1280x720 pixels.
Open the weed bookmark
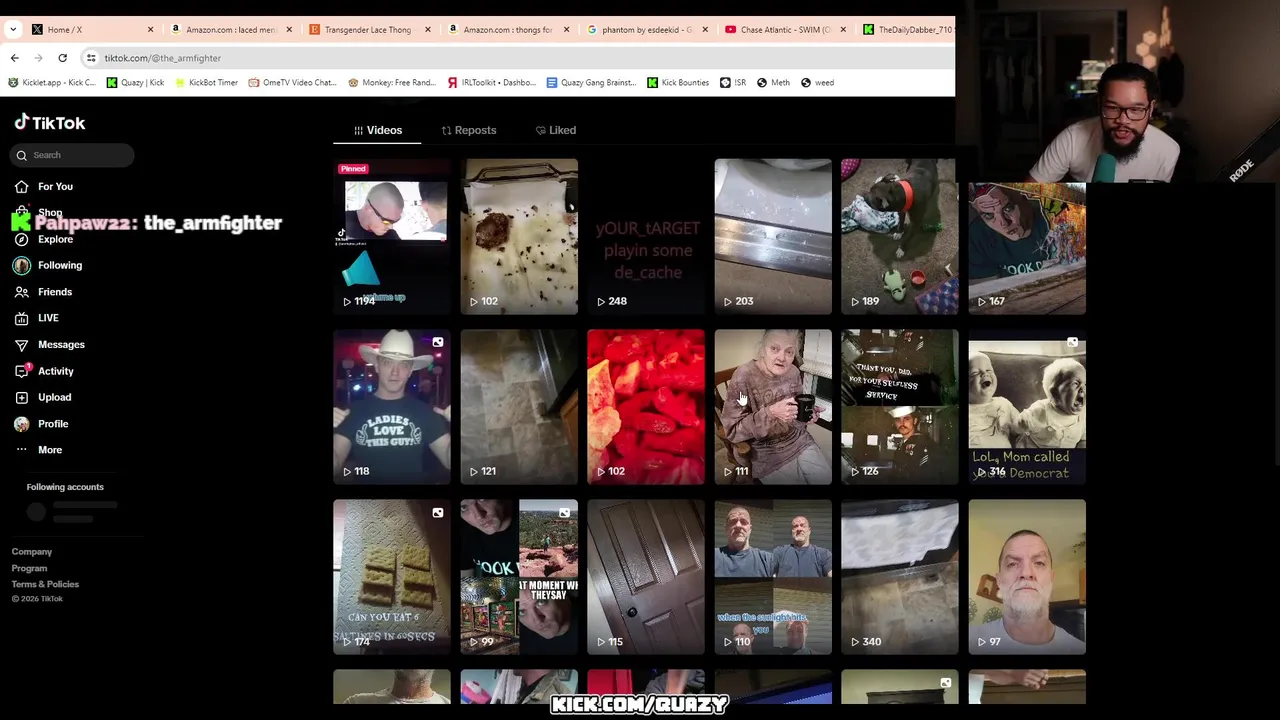(x=817, y=83)
